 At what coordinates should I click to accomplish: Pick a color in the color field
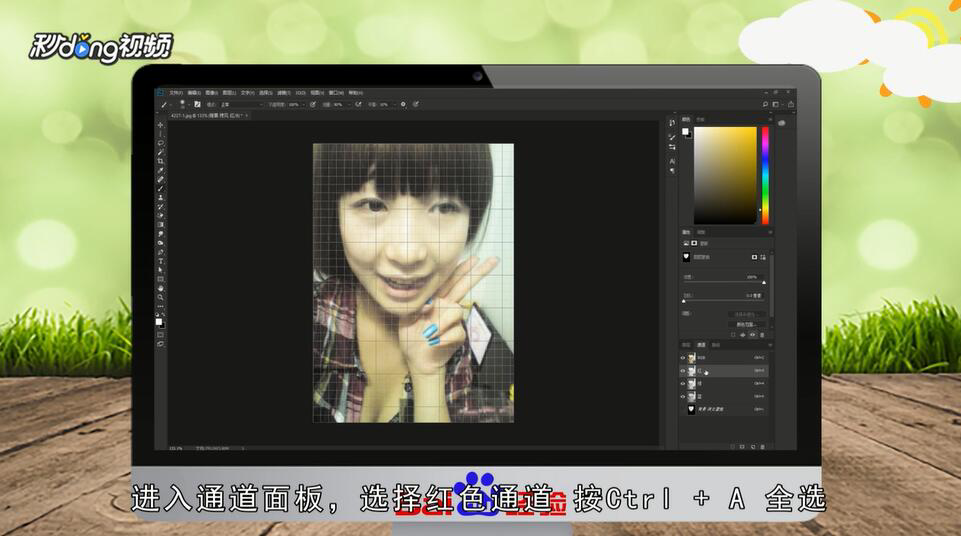tap(726, 175)
